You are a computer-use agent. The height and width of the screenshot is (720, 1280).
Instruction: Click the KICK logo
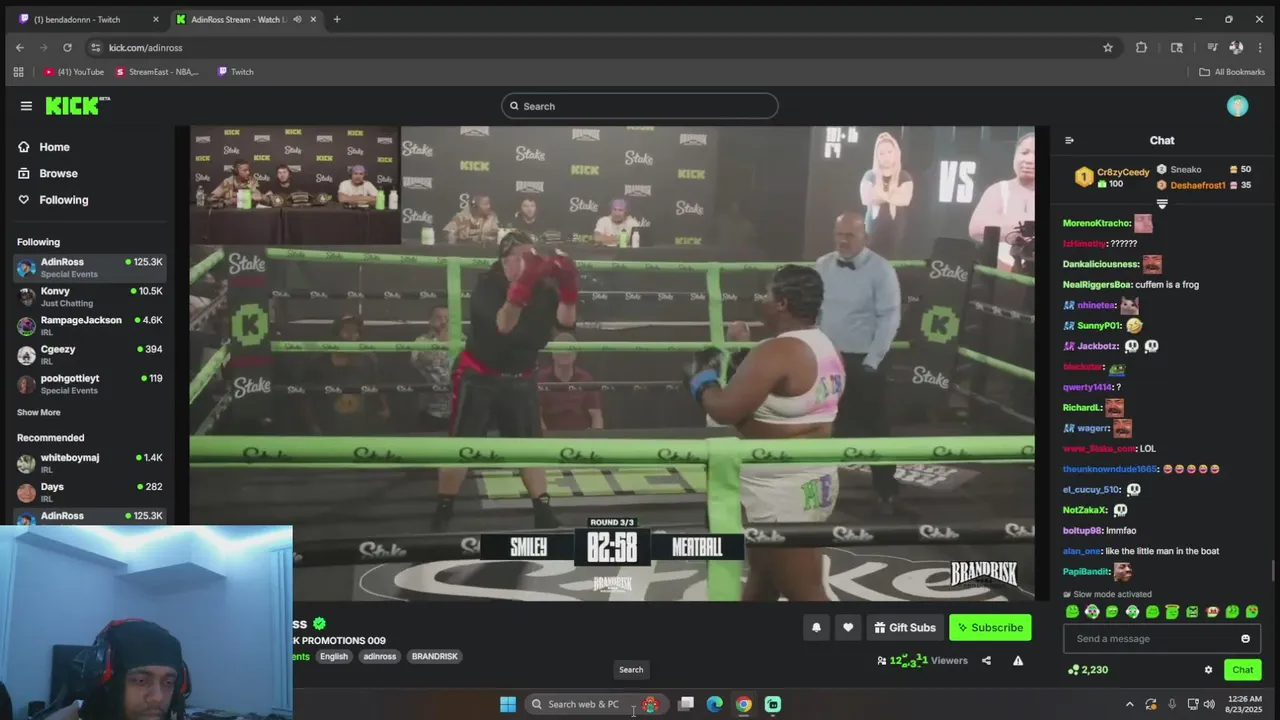click(77, 106)
